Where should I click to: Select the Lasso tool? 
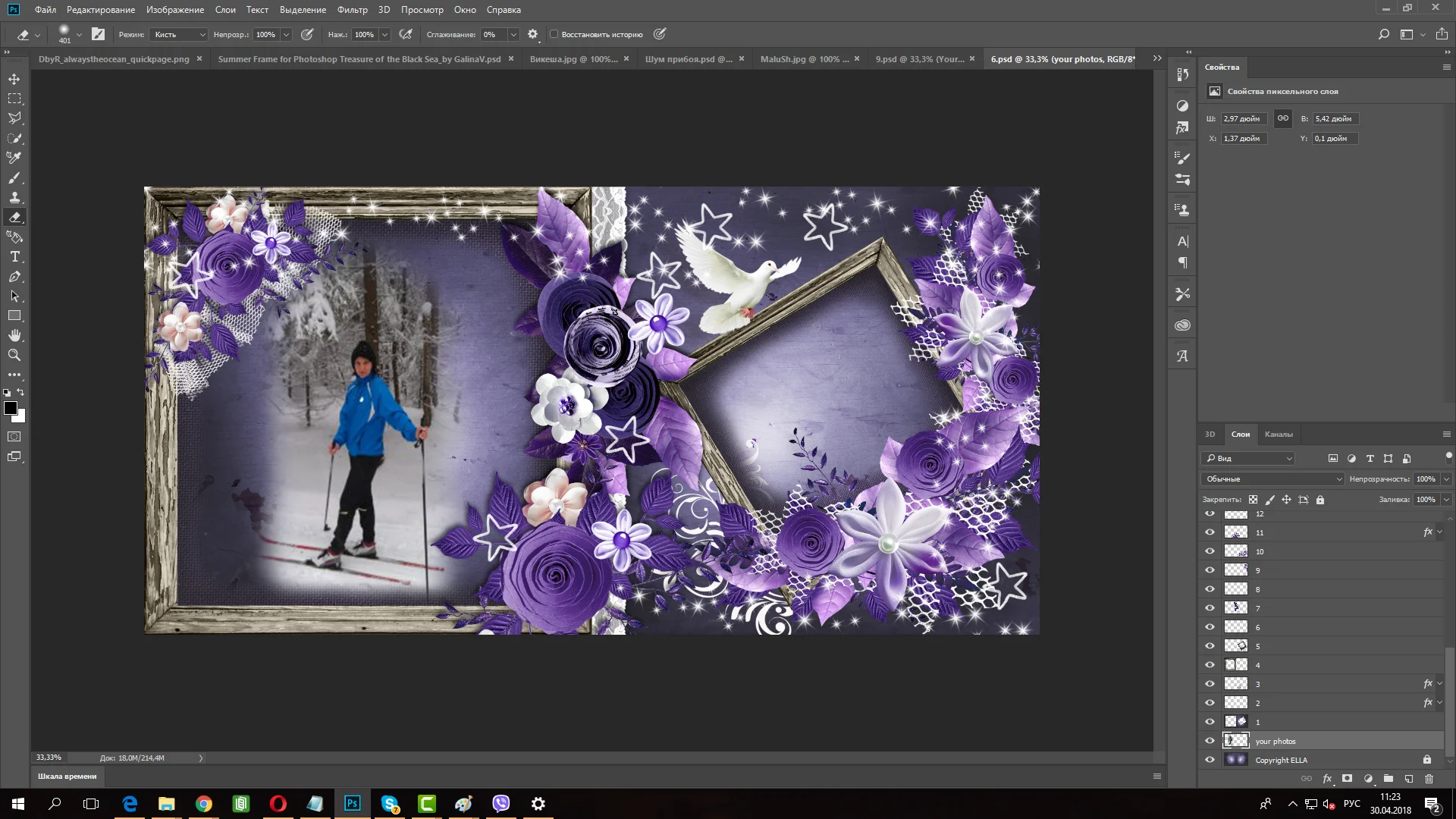tap(14, 118)
